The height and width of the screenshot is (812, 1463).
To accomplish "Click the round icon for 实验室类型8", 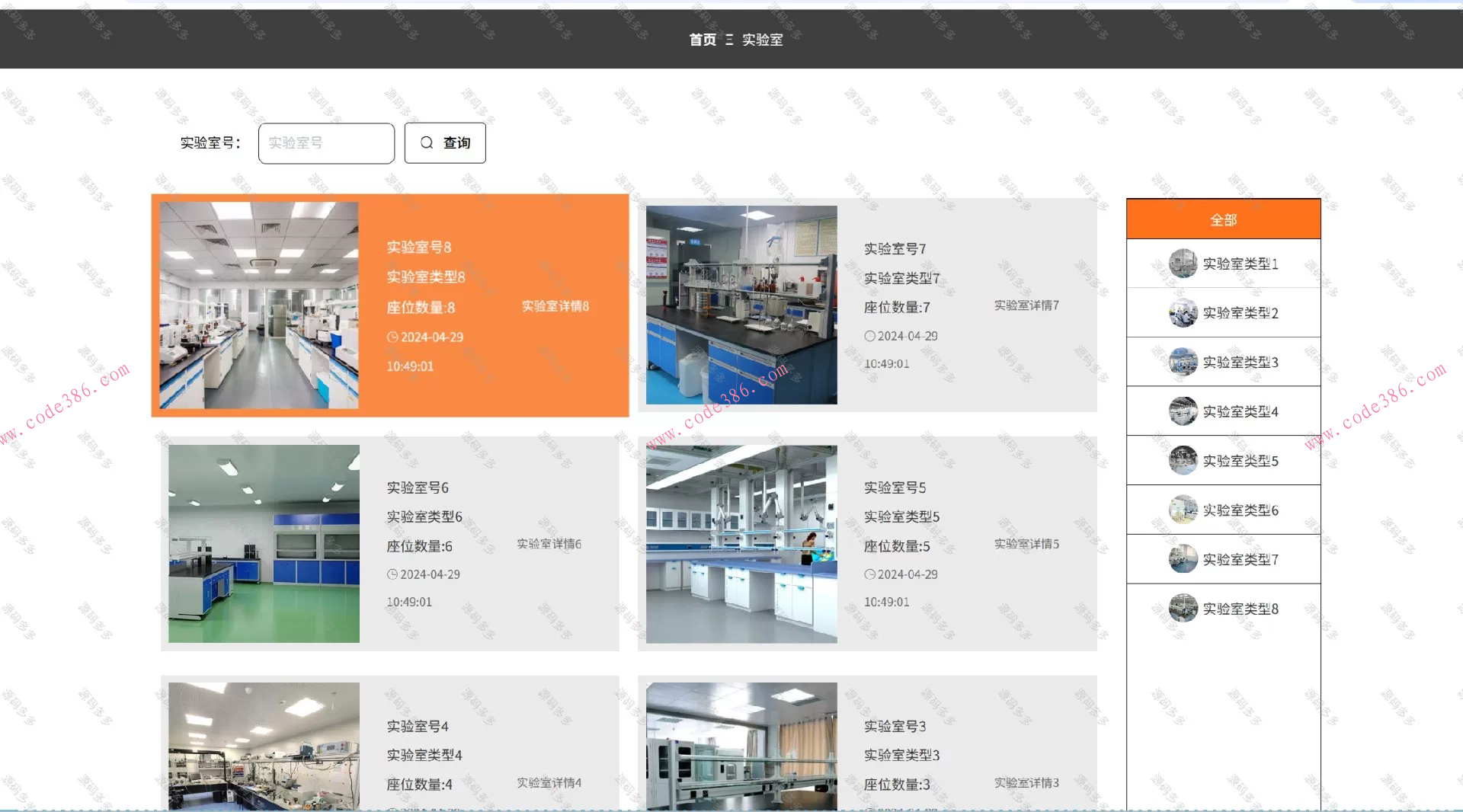I will 1183,609.
